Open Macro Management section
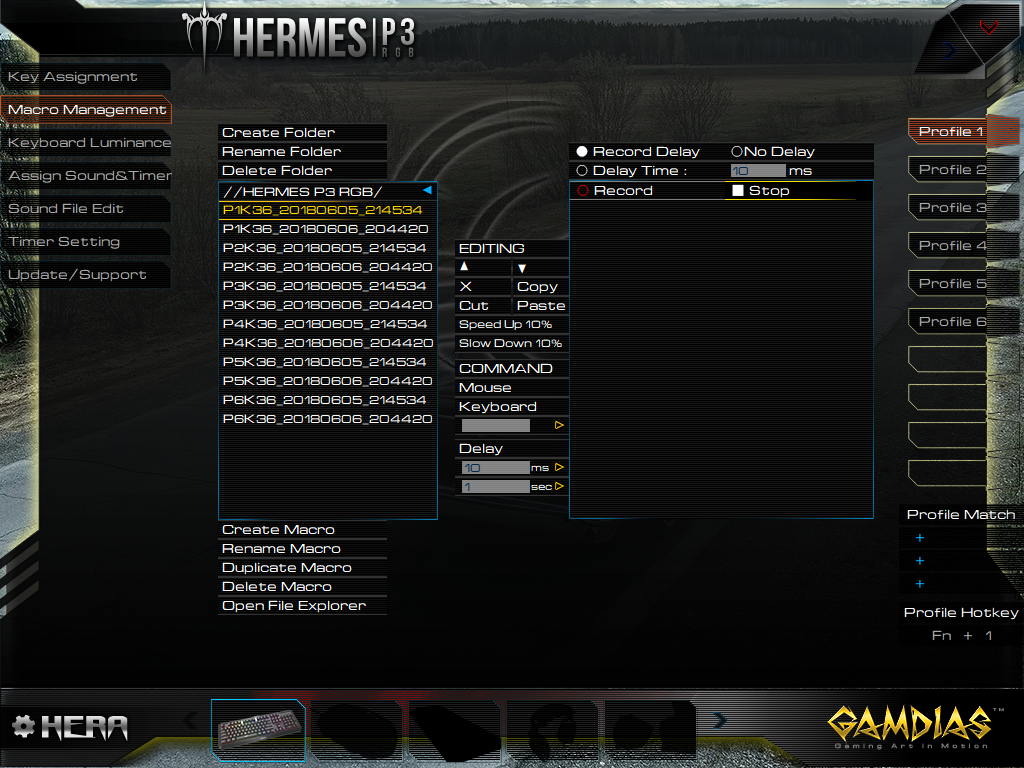 click(86, 110)
